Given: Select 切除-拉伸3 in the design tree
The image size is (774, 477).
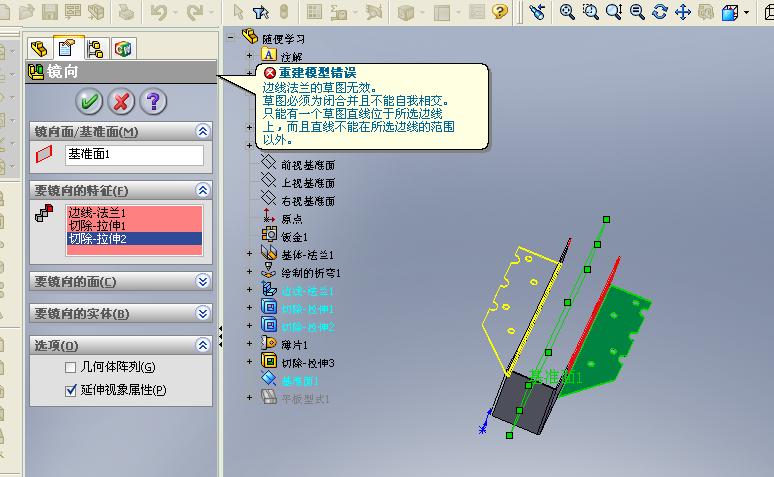Looking at the screenshot, I should (x=308, y=363).
